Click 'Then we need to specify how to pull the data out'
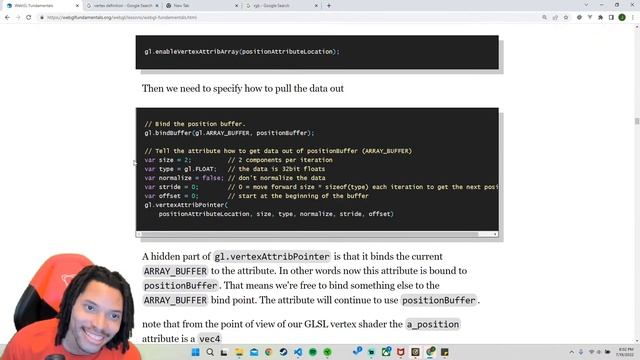The image size is (640, 360). click(x=243, y=88)
